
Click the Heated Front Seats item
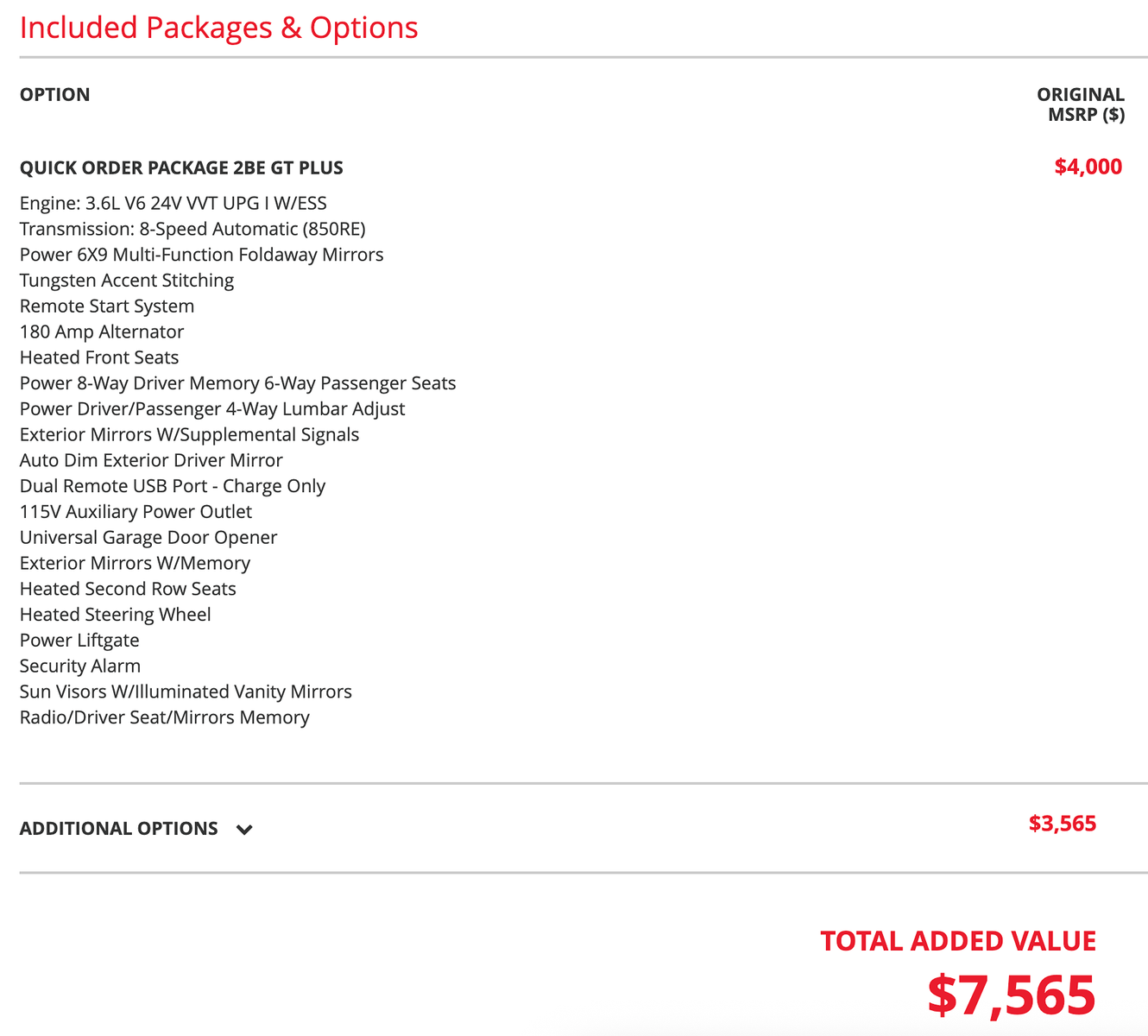[99, 357]
